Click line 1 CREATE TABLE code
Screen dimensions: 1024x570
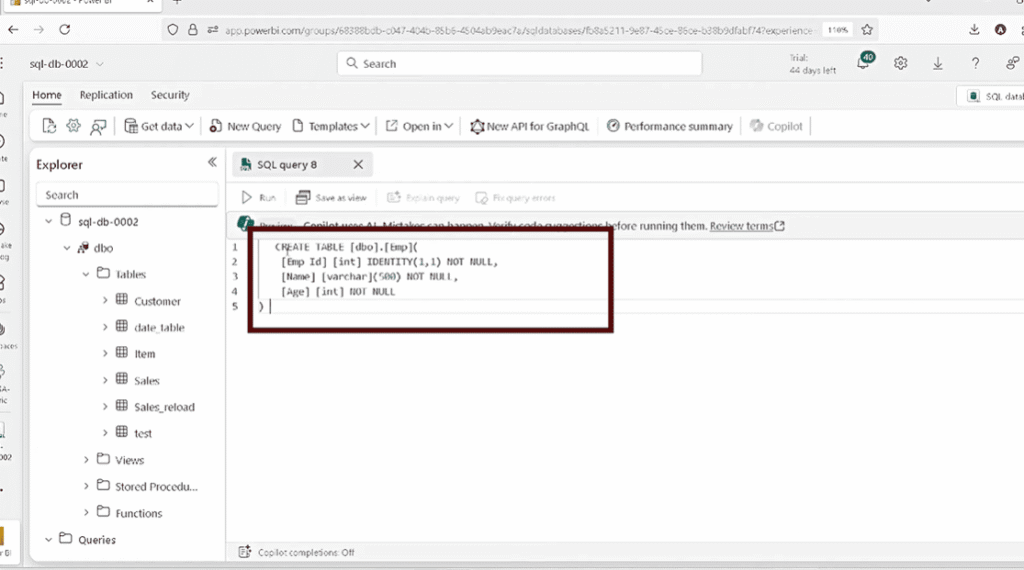[346, 247]
